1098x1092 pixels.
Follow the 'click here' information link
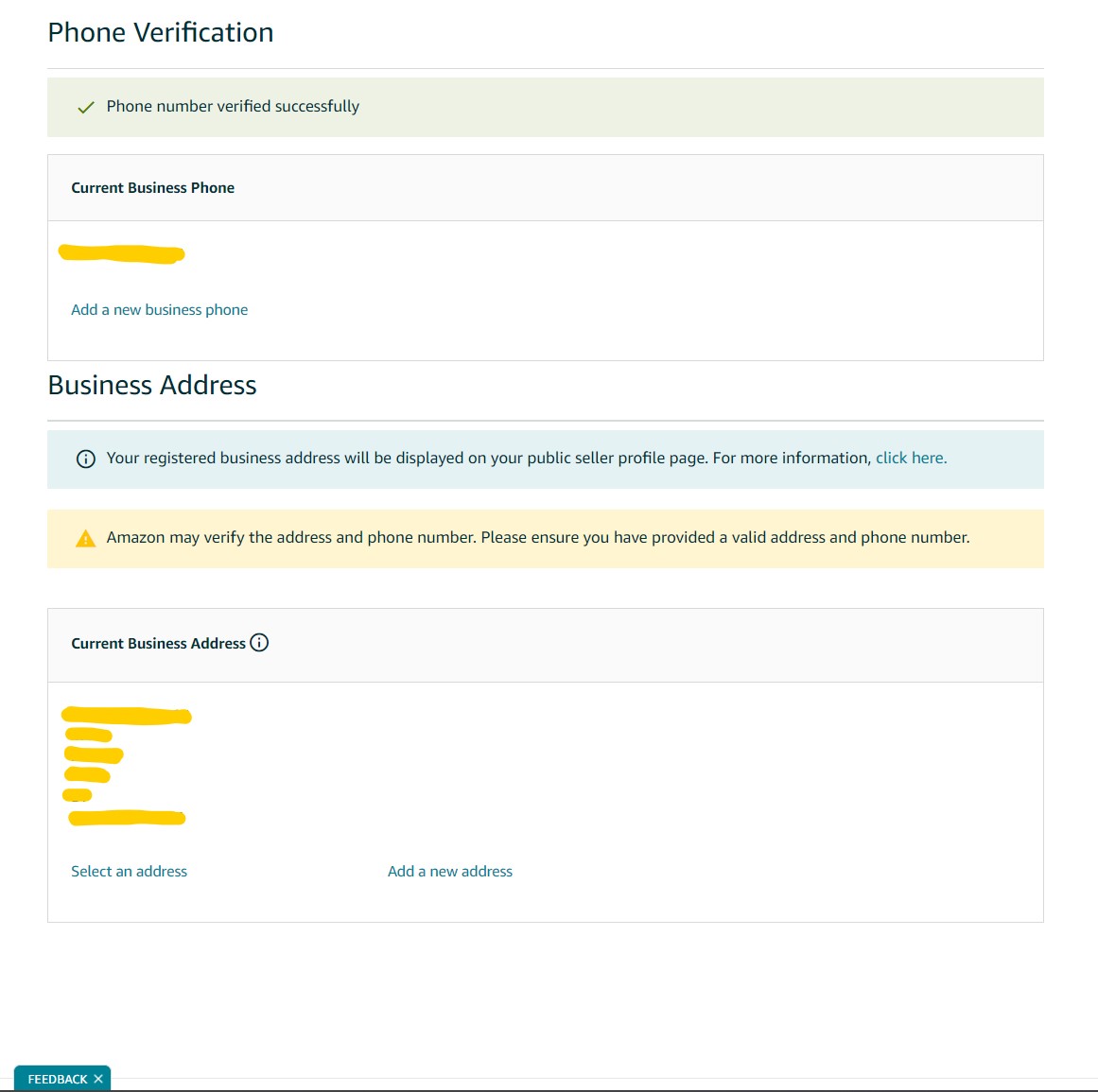[x=911, y=458]
